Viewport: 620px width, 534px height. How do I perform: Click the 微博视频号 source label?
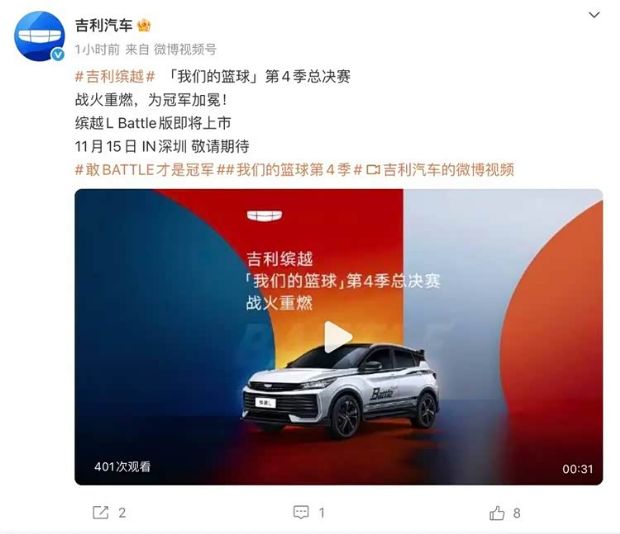tap(185, 49)
